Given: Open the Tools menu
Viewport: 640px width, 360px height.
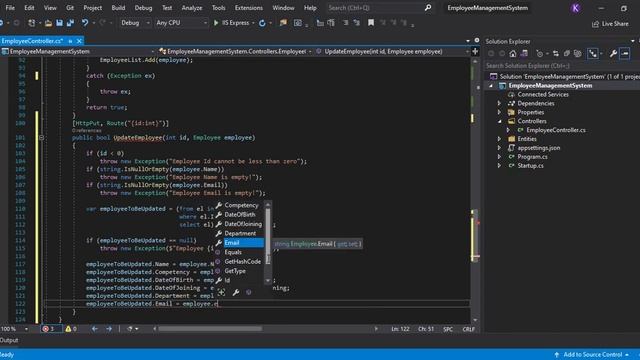Looking at the screenshot, I should (x=218, y=8).
